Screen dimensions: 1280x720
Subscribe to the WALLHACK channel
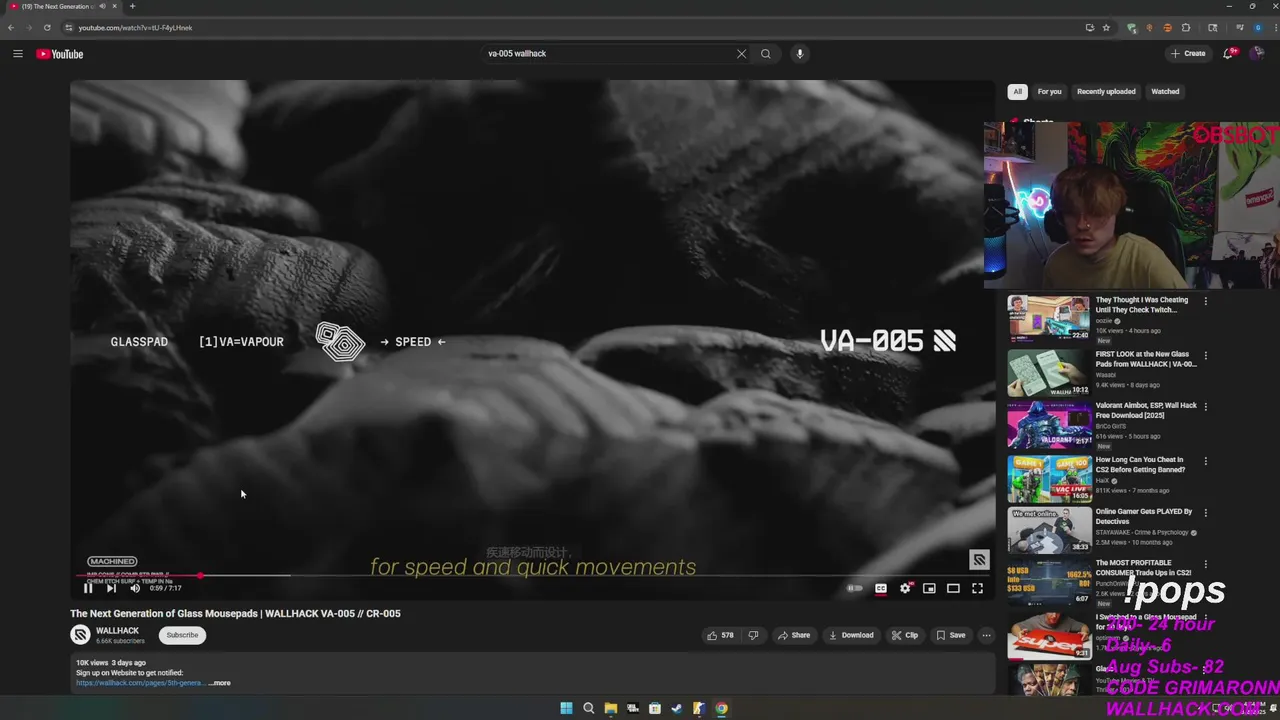point(182,635)
